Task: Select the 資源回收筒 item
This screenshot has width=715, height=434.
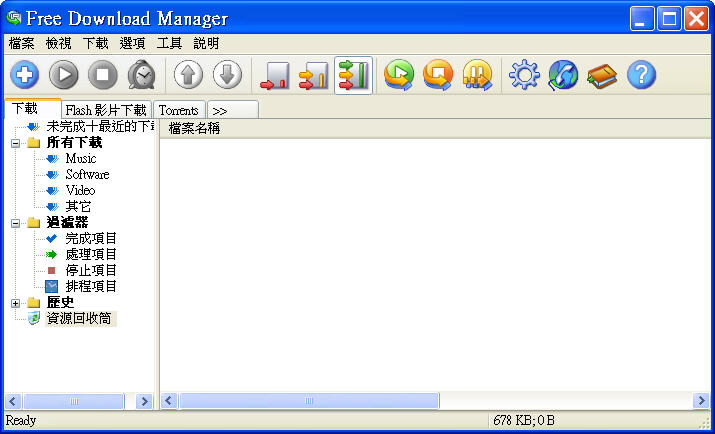Action: 81,318
